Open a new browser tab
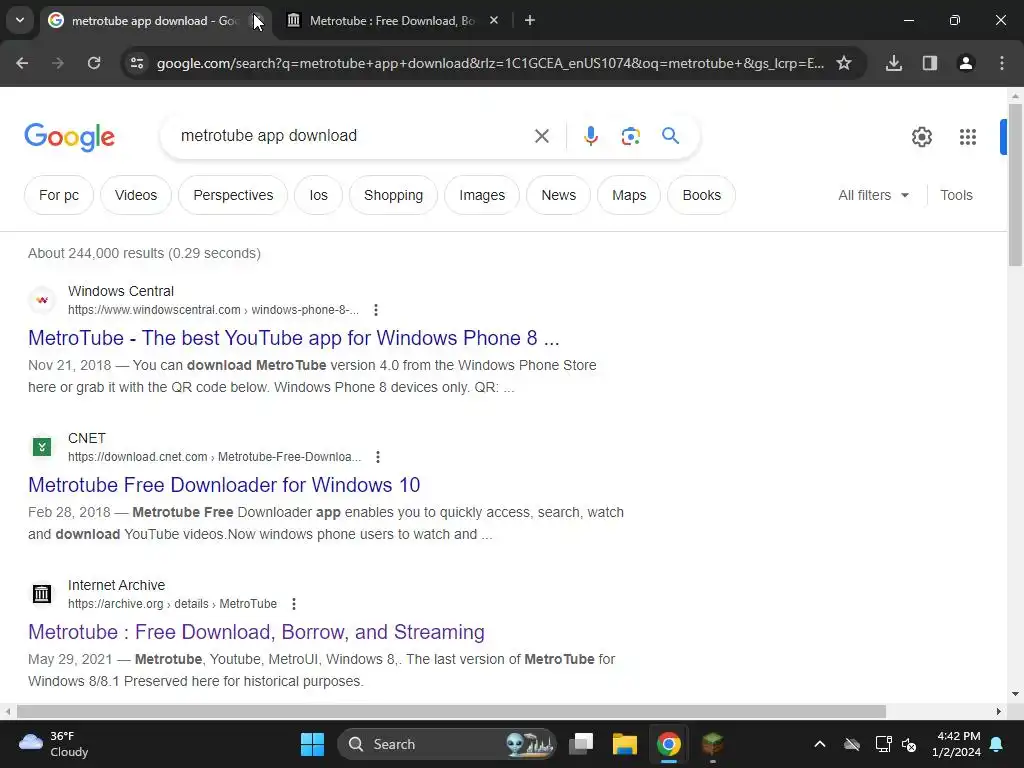The height and width of the screenshot is (768, 1024). (x=530, y=21)
